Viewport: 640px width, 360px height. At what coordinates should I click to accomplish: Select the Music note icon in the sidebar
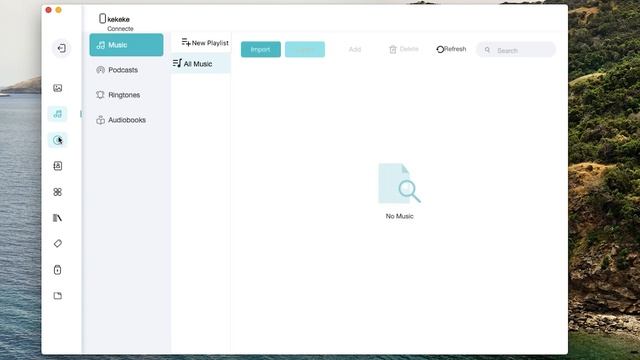tap(58, 114)
